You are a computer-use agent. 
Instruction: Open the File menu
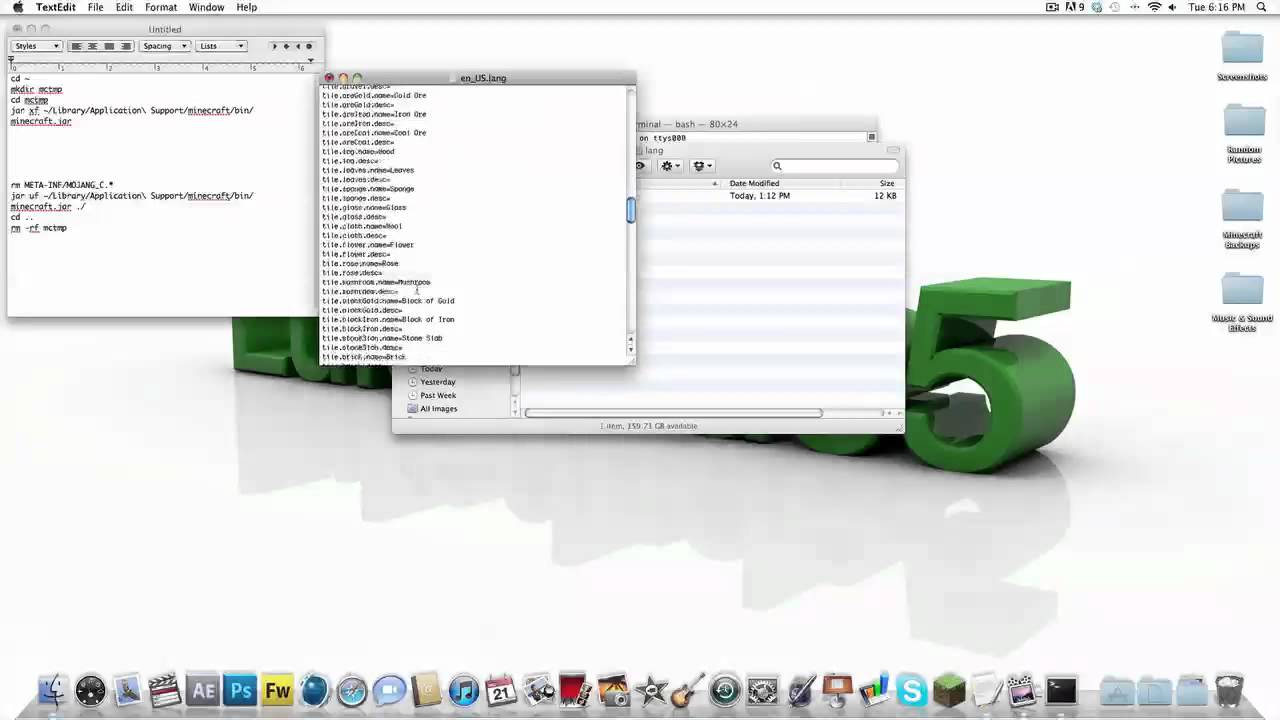click(95, 7)
